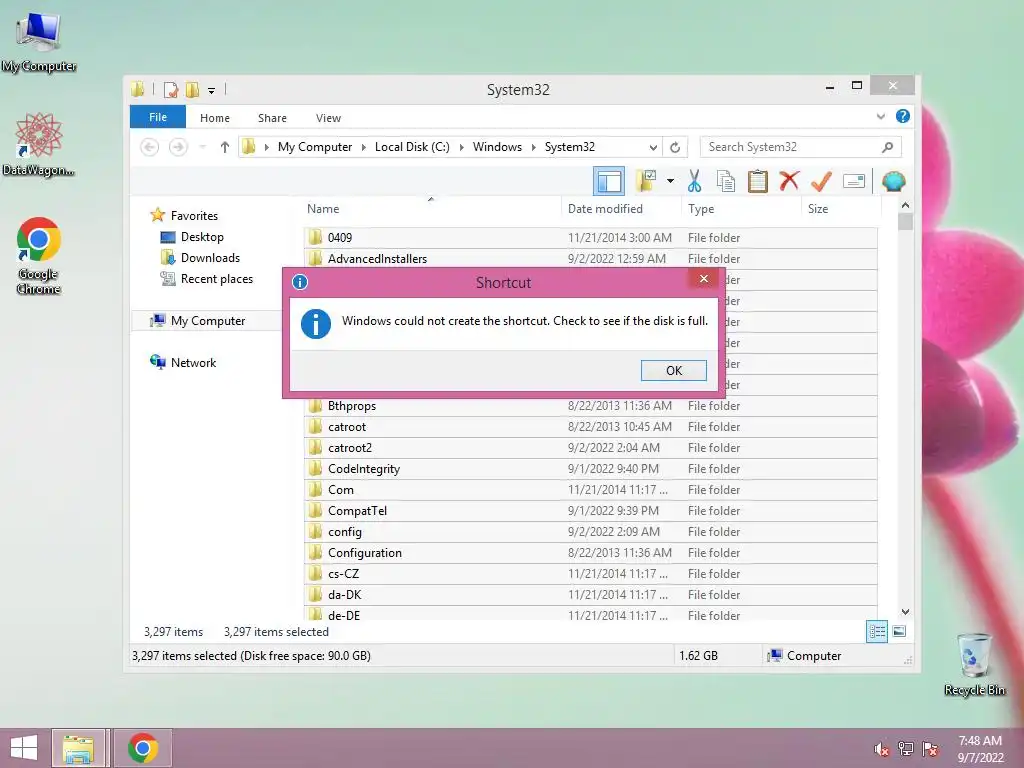
Task: Select the 0409 folder row
Action: (x=590, y=238)
